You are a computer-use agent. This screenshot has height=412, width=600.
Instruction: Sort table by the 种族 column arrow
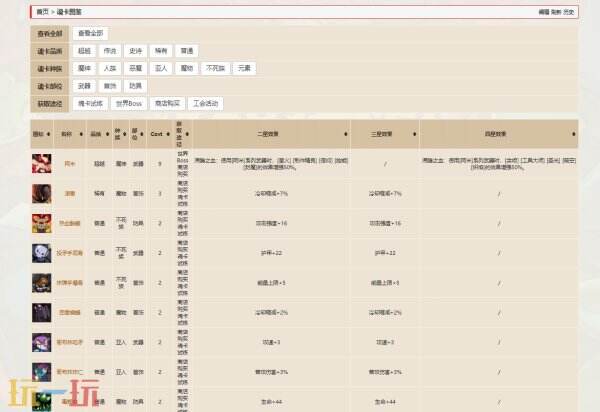125,134
